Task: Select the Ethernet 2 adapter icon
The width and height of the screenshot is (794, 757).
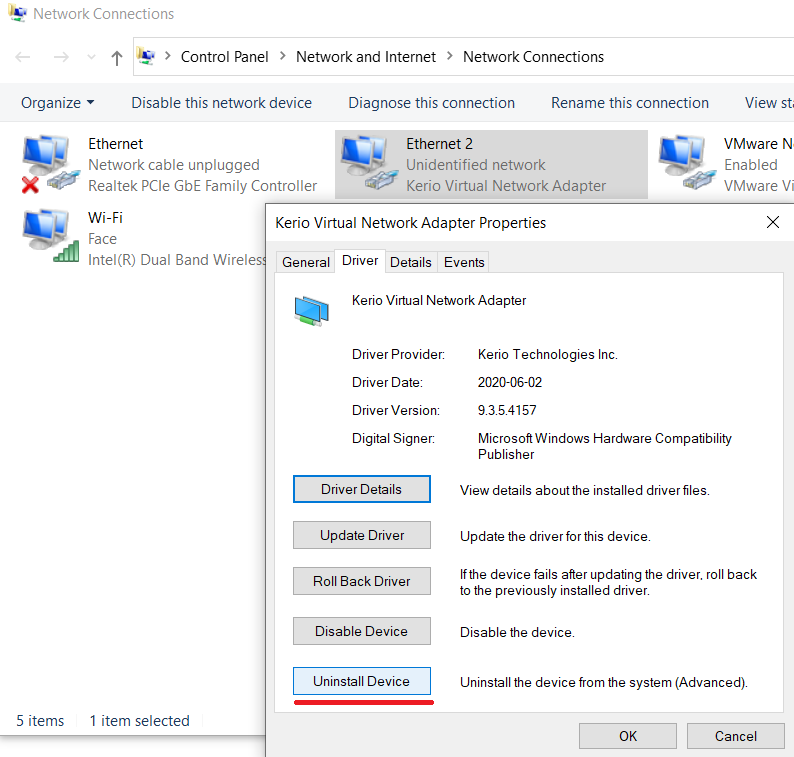Action: (369, 163)
